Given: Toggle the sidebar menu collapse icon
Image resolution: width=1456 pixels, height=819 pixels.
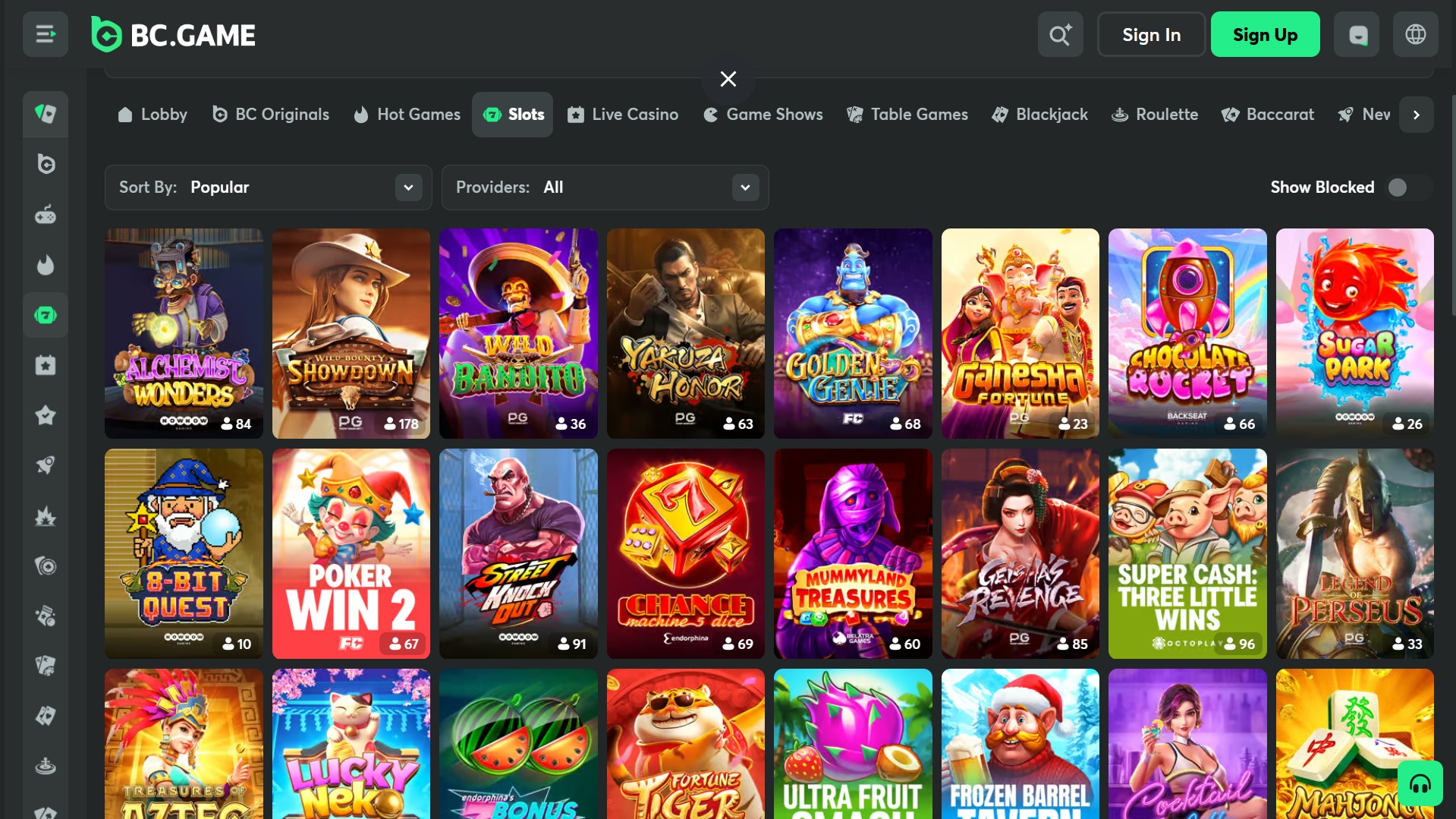Looking at the screenshot, I should (46, 34).
